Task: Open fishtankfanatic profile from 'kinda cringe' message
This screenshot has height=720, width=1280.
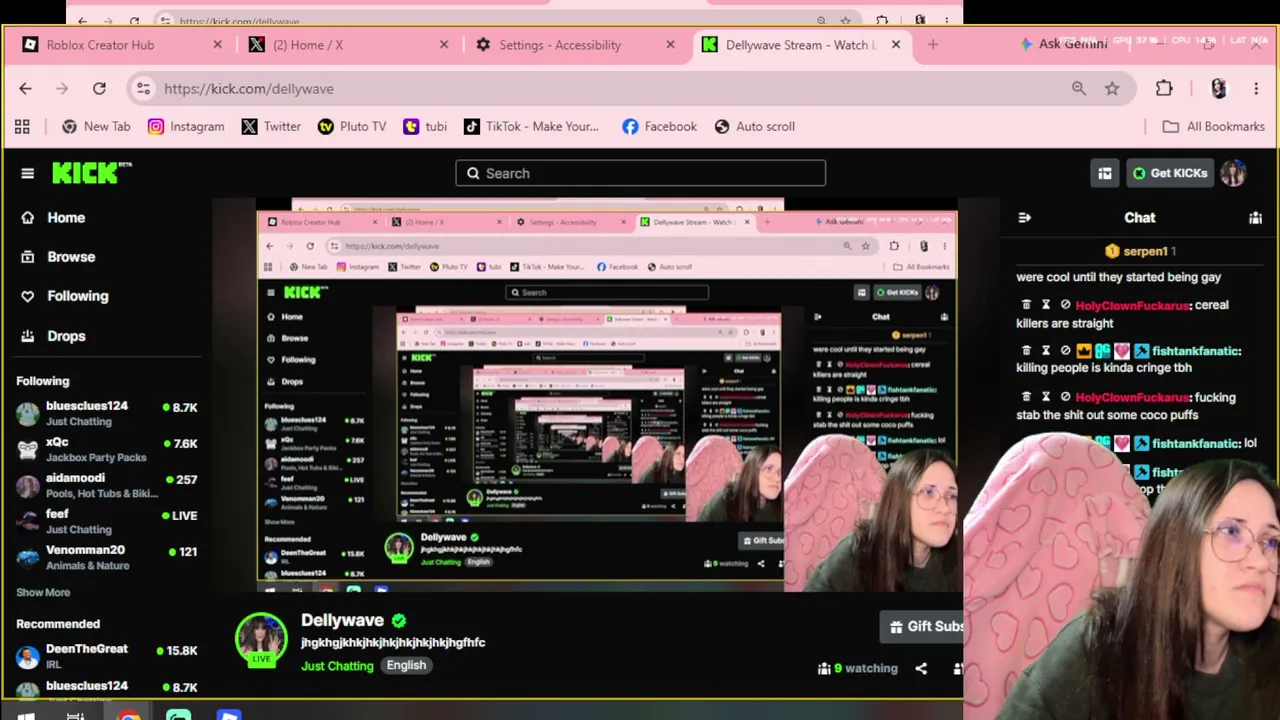Action: [x=1196, y=351]
